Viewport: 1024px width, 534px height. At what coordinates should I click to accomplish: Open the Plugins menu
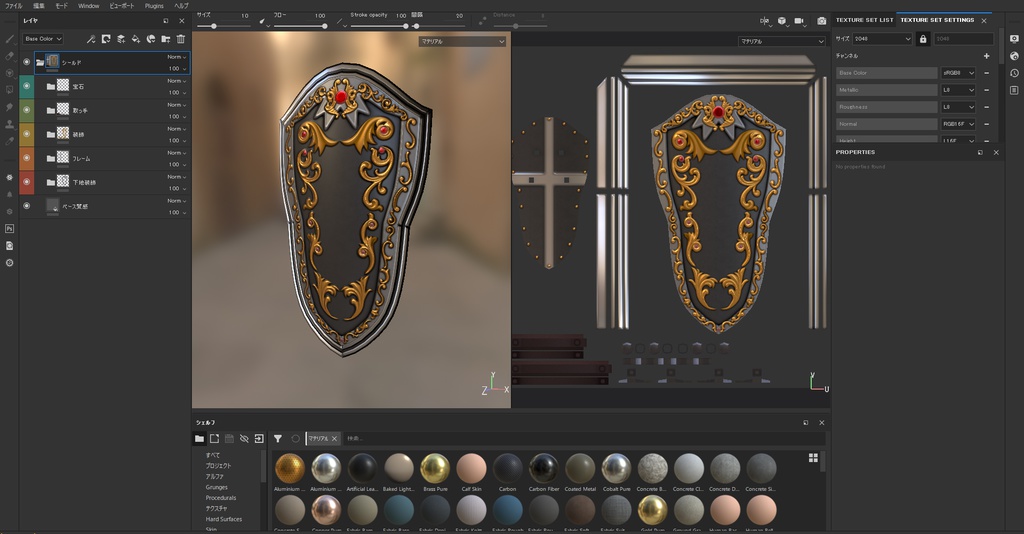point(154,6)
